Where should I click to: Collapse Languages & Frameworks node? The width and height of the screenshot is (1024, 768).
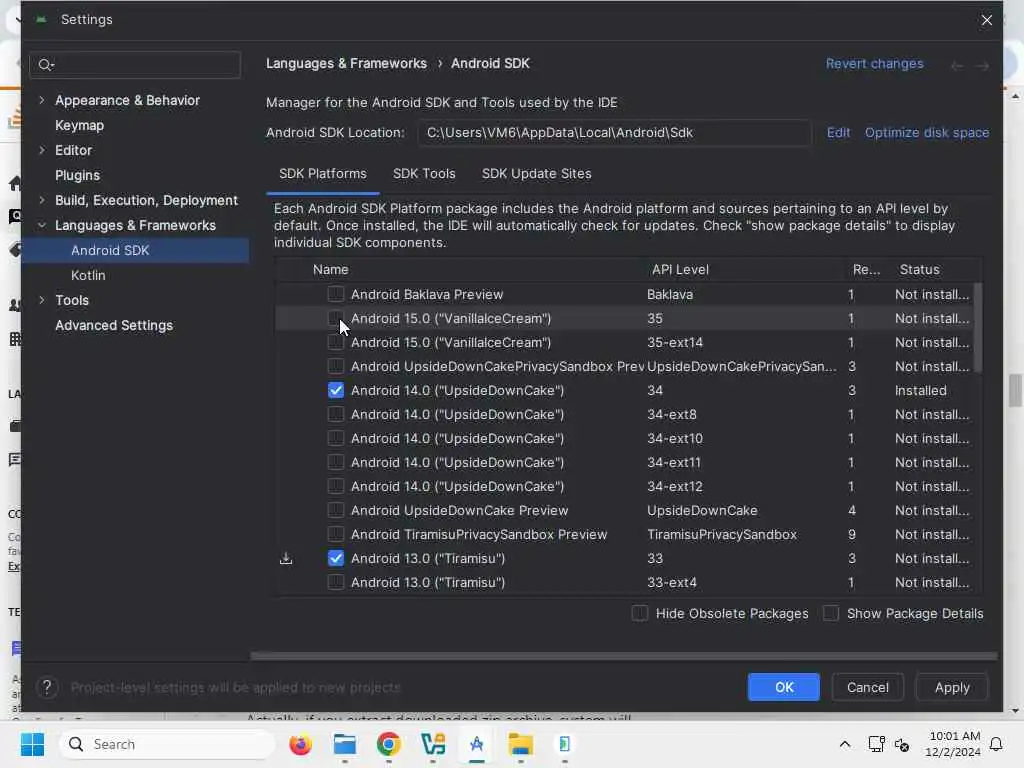click(42, 225)
